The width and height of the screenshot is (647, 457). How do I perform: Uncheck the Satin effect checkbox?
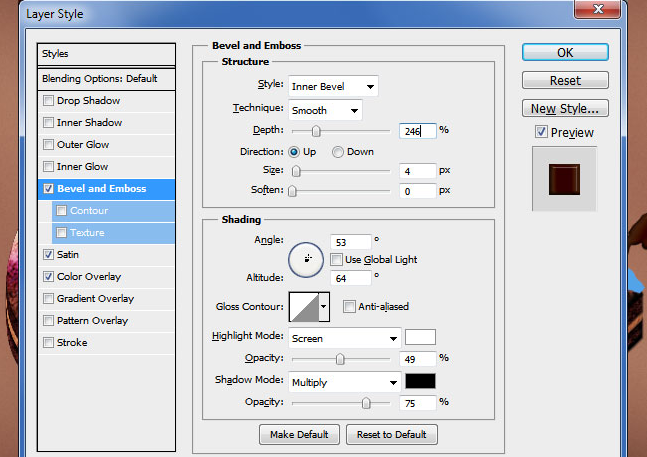pos(48,255)
